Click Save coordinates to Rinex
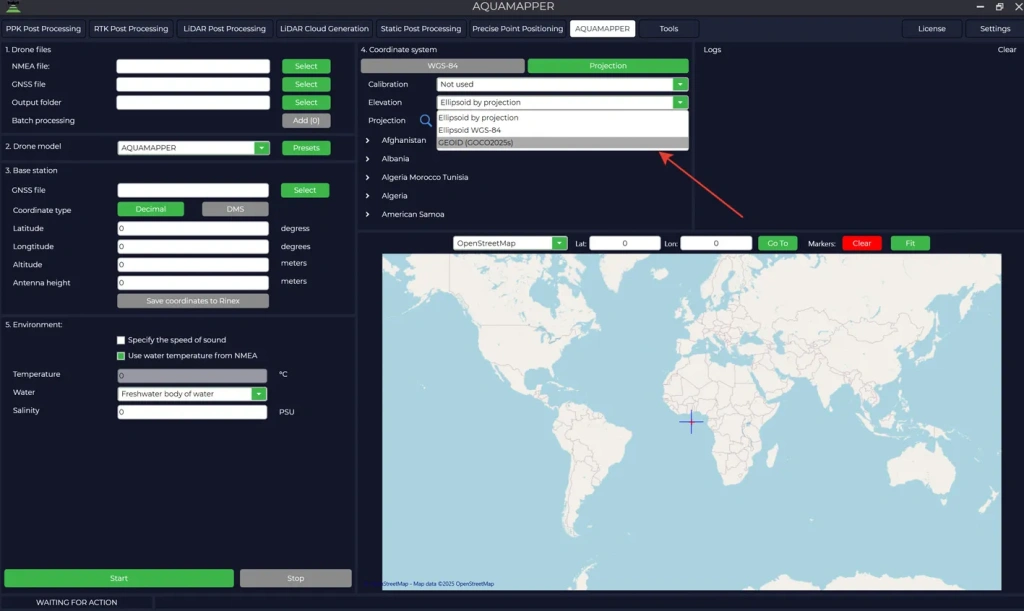This screenshot has width=1024, height=611. click(192, 300)
